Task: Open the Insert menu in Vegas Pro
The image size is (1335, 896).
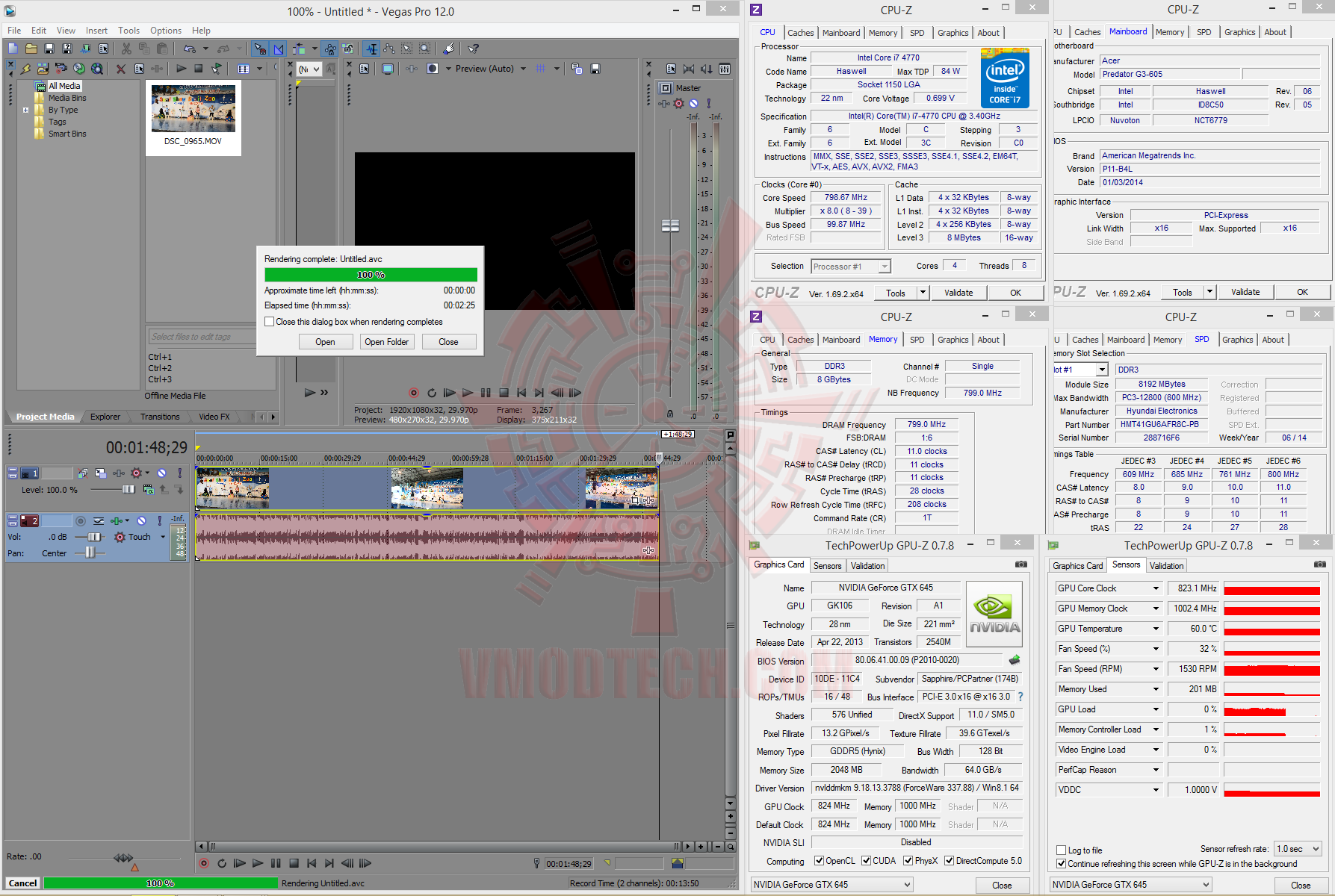Action: pyautogui.click(x=96, y=31)
